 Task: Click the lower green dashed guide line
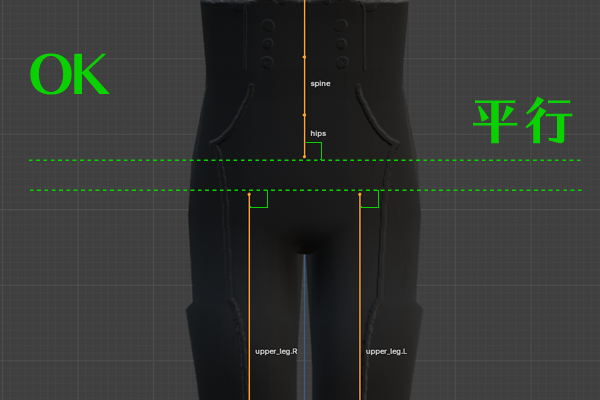point(120,190)
